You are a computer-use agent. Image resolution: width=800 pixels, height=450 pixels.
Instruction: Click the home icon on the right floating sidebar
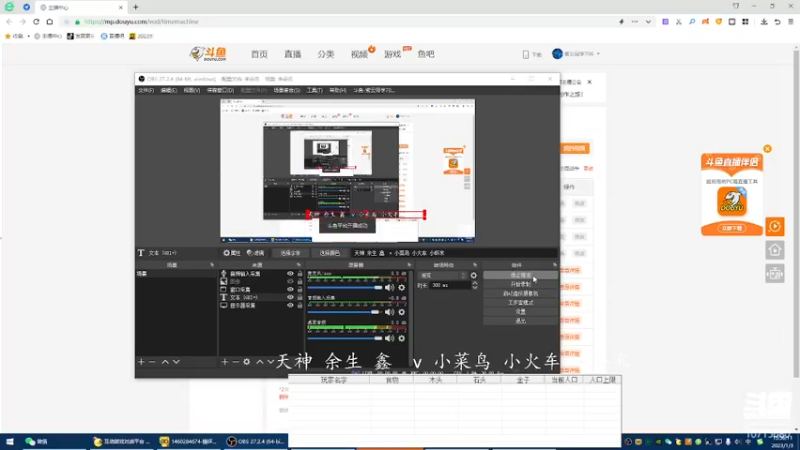774,250
